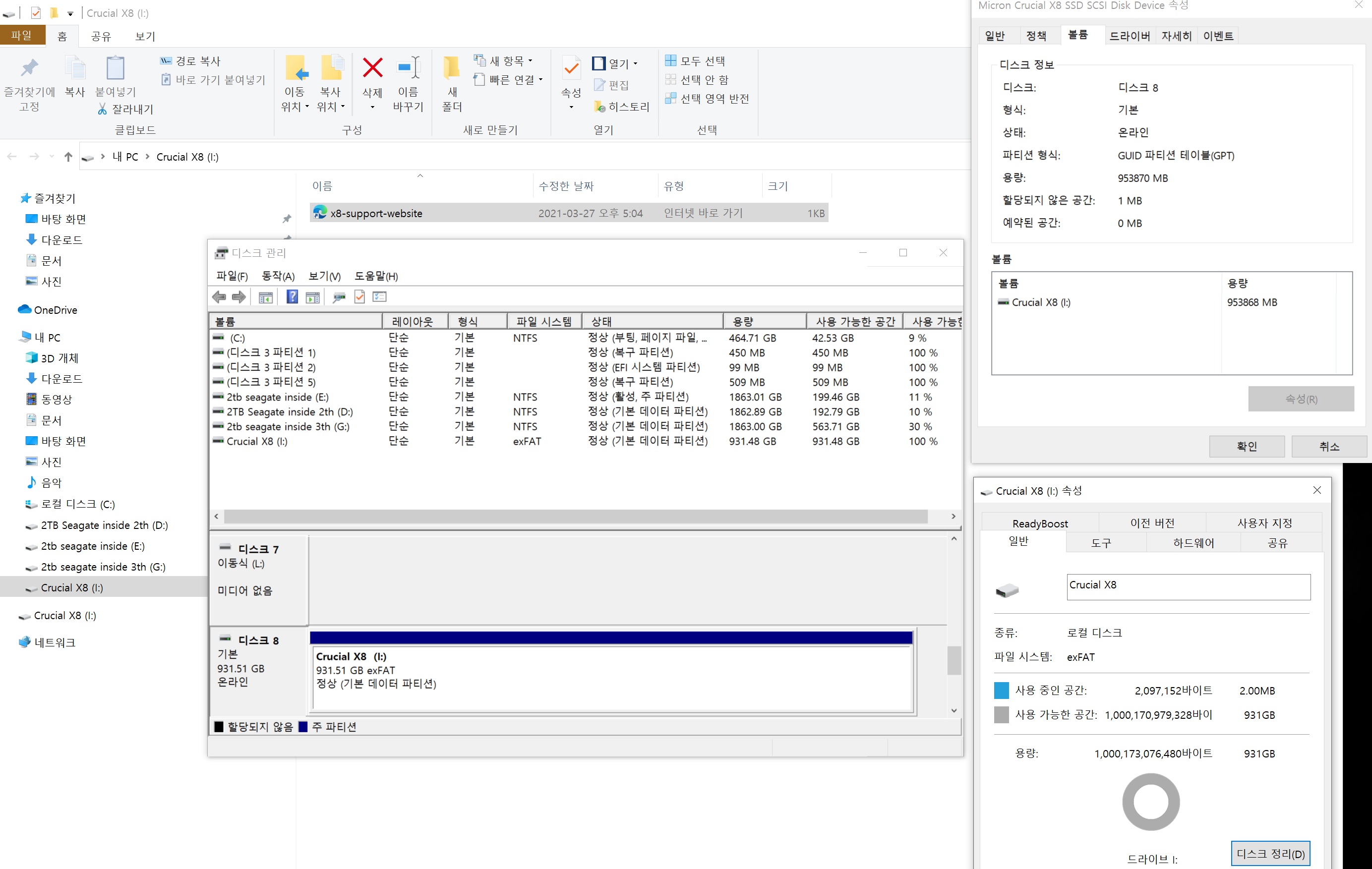Open View (보기) menu in Disk Management
The image size is (1372, 869).
click(324, 276)
